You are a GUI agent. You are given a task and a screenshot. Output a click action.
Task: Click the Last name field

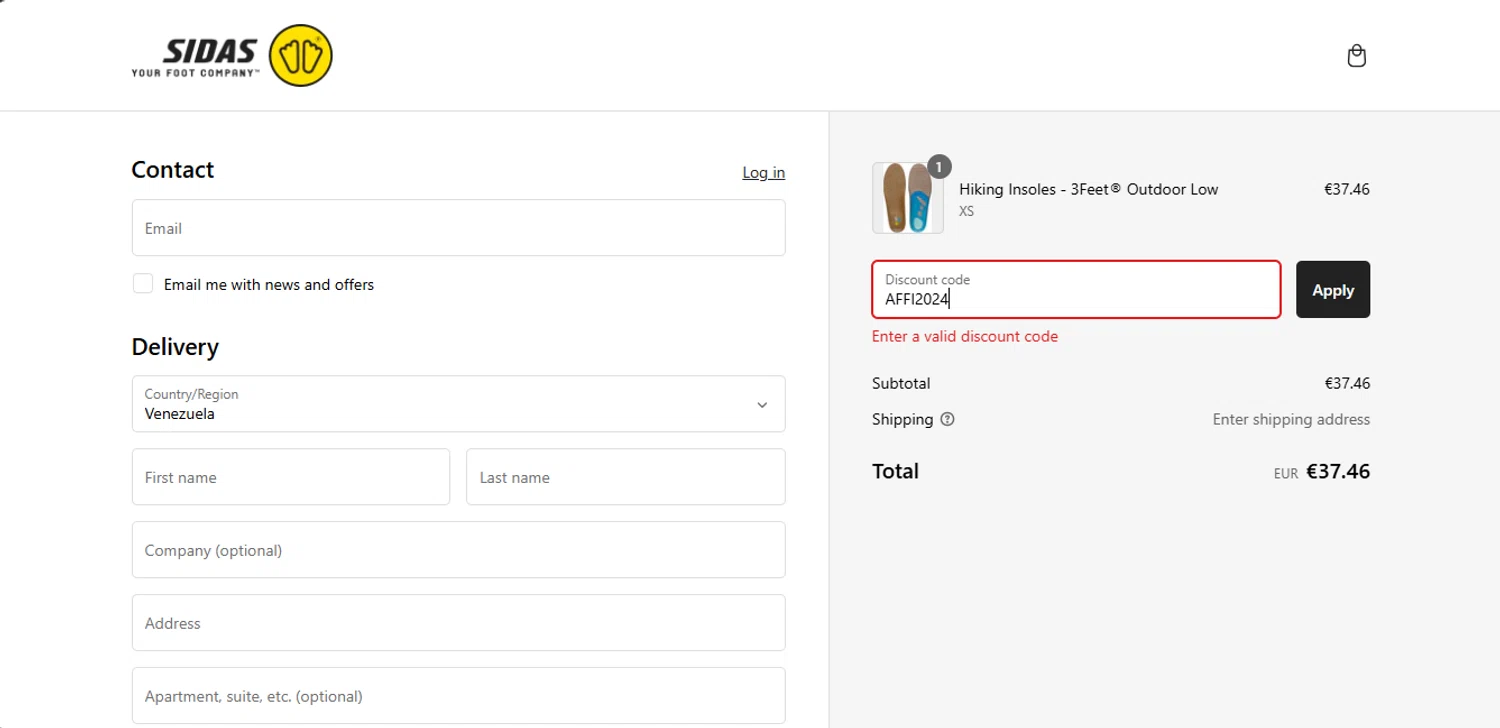[x=625, y=477]
